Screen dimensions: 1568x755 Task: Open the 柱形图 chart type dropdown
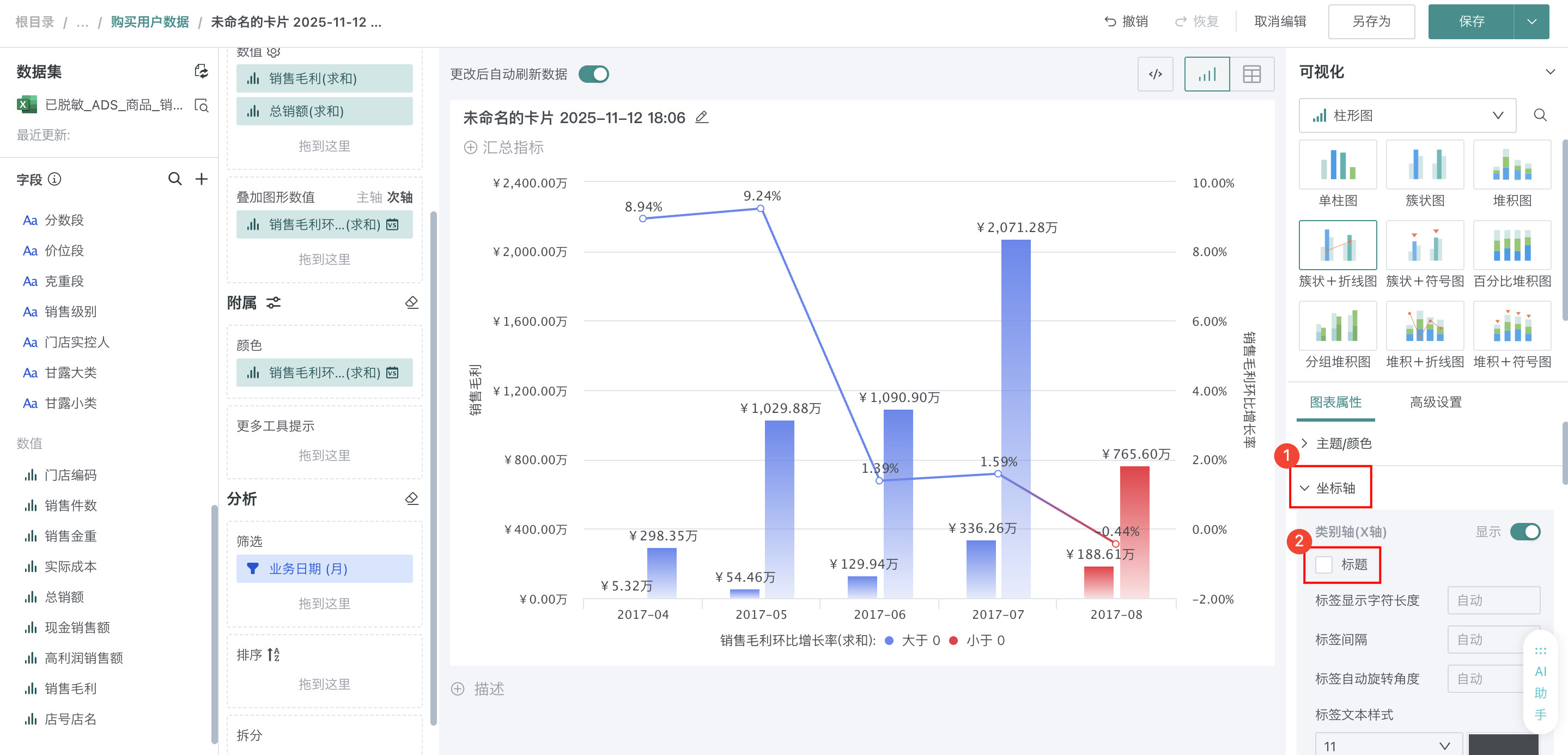pyautogui.click(x=1407, y=115)
